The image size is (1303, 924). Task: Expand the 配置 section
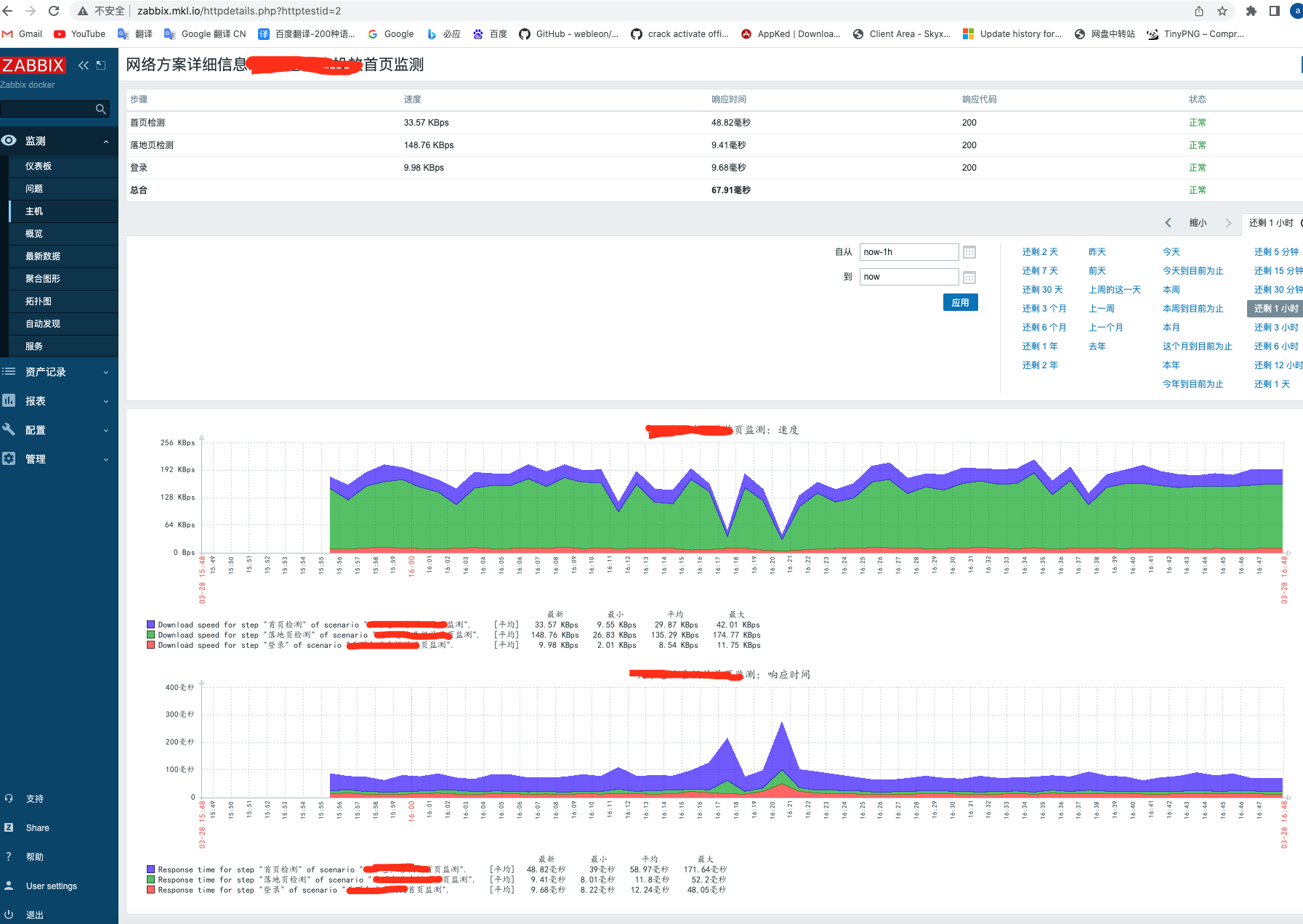(106, 431)
